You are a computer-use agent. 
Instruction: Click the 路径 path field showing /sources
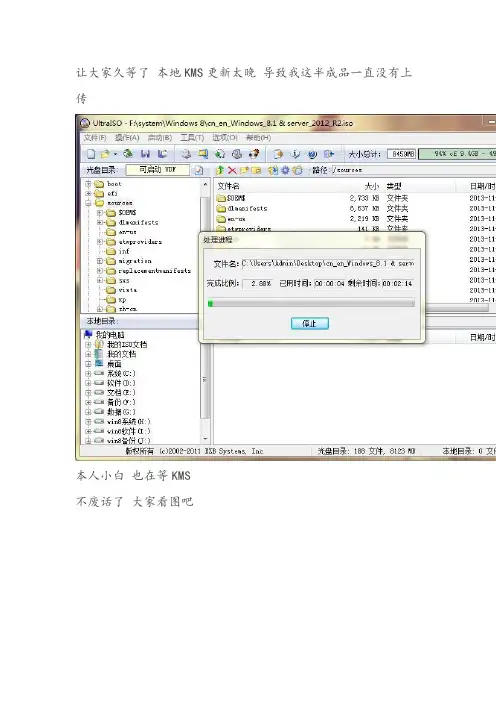pyautogui.click(x=414, y=170)
